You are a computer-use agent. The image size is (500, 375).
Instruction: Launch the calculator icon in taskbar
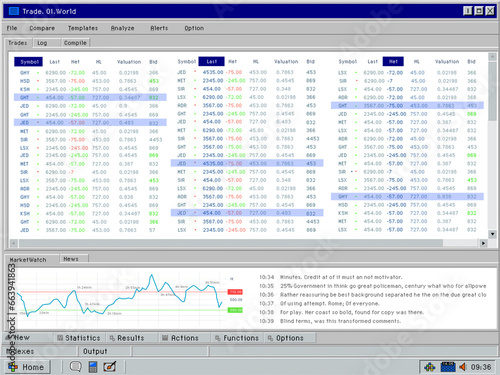93,367
